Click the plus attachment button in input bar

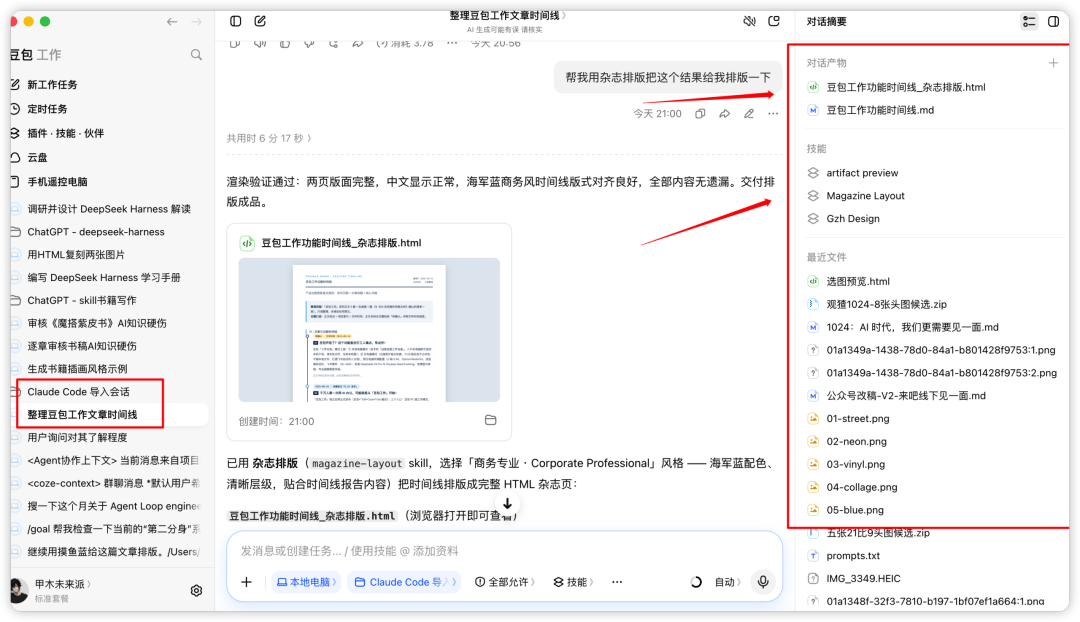click(246, 582)
